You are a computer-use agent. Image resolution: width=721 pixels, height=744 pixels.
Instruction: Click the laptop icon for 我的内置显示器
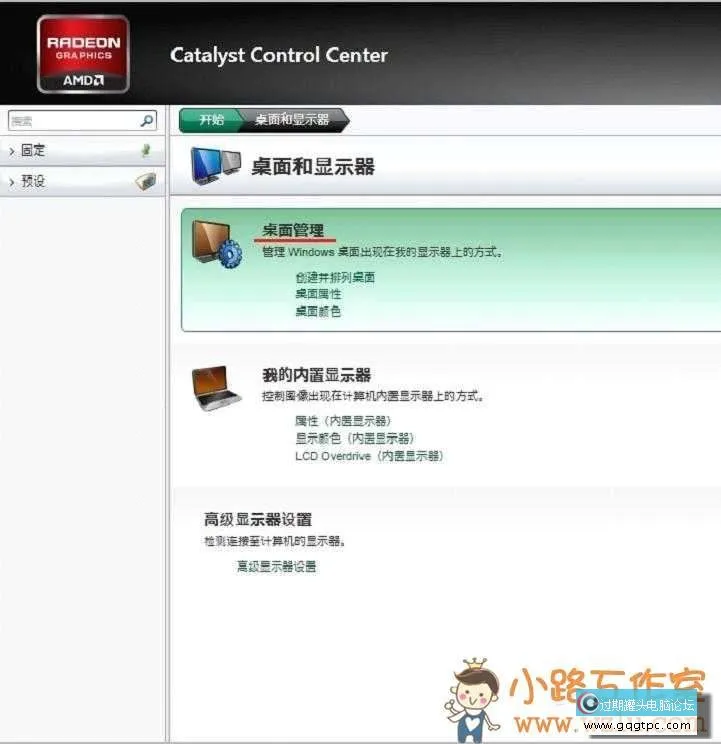217,389
